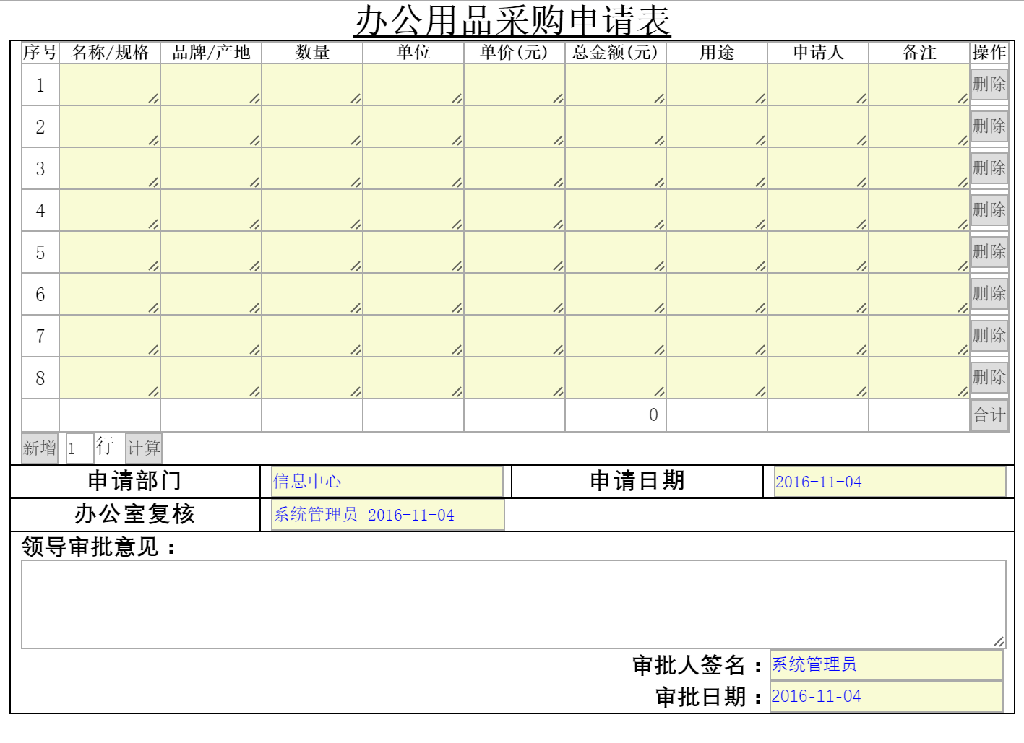The image size is (1024, 743).
Task: Click 删除 button for row 4
Action: [x=989, y=210]
